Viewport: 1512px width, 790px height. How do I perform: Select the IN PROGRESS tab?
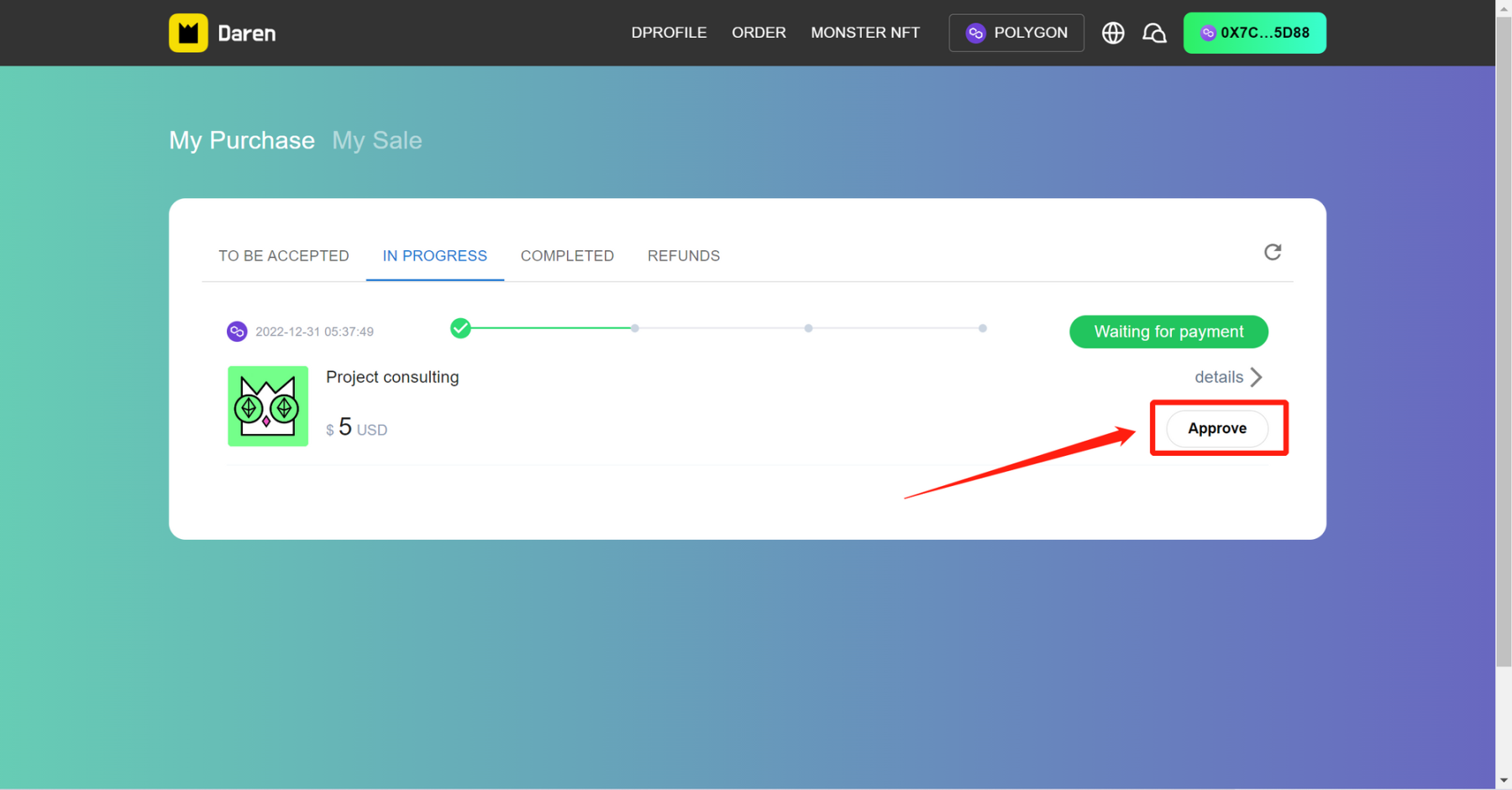point(434,256)
